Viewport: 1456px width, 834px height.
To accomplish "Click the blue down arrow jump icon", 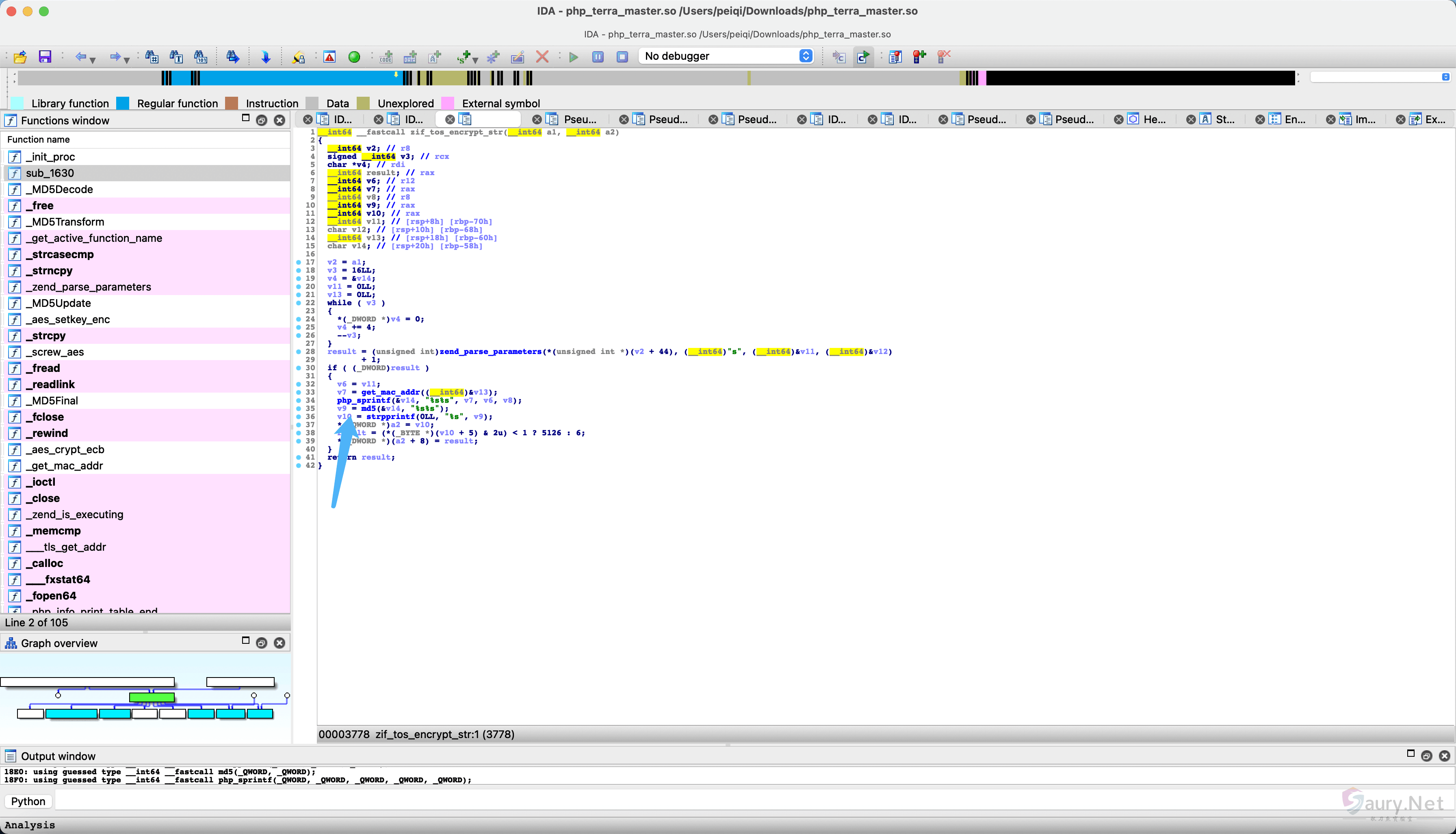I will [266, 57].
